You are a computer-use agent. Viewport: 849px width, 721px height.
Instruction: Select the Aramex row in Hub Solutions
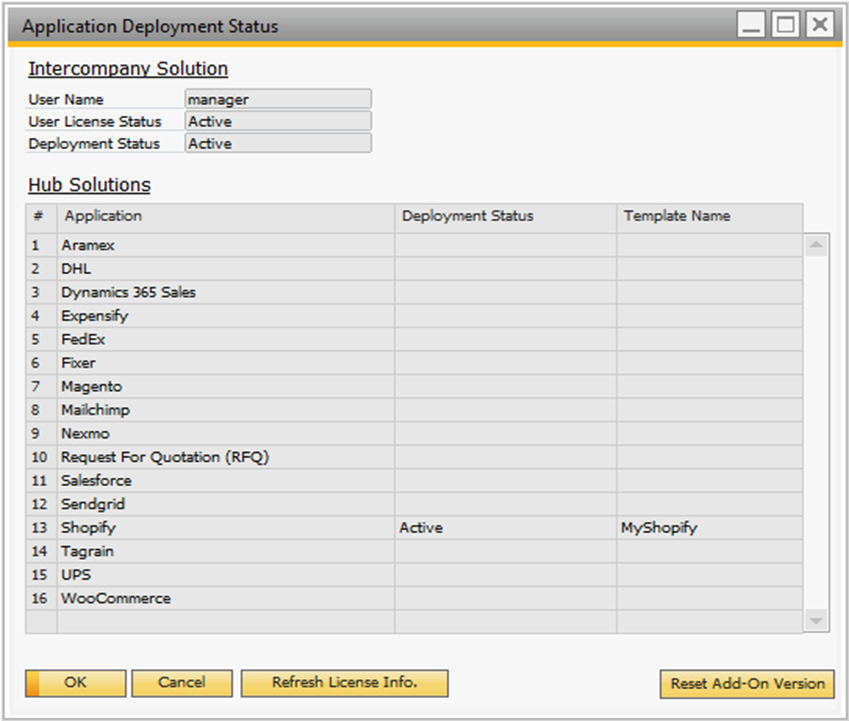88,245
